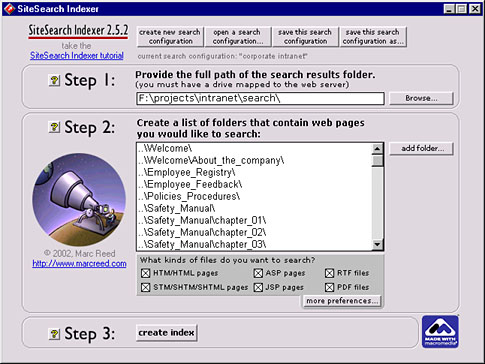This screenshot has height=364, width=485.
Task: Toggle the PDF files checkbox
Action: coord(329,287)
